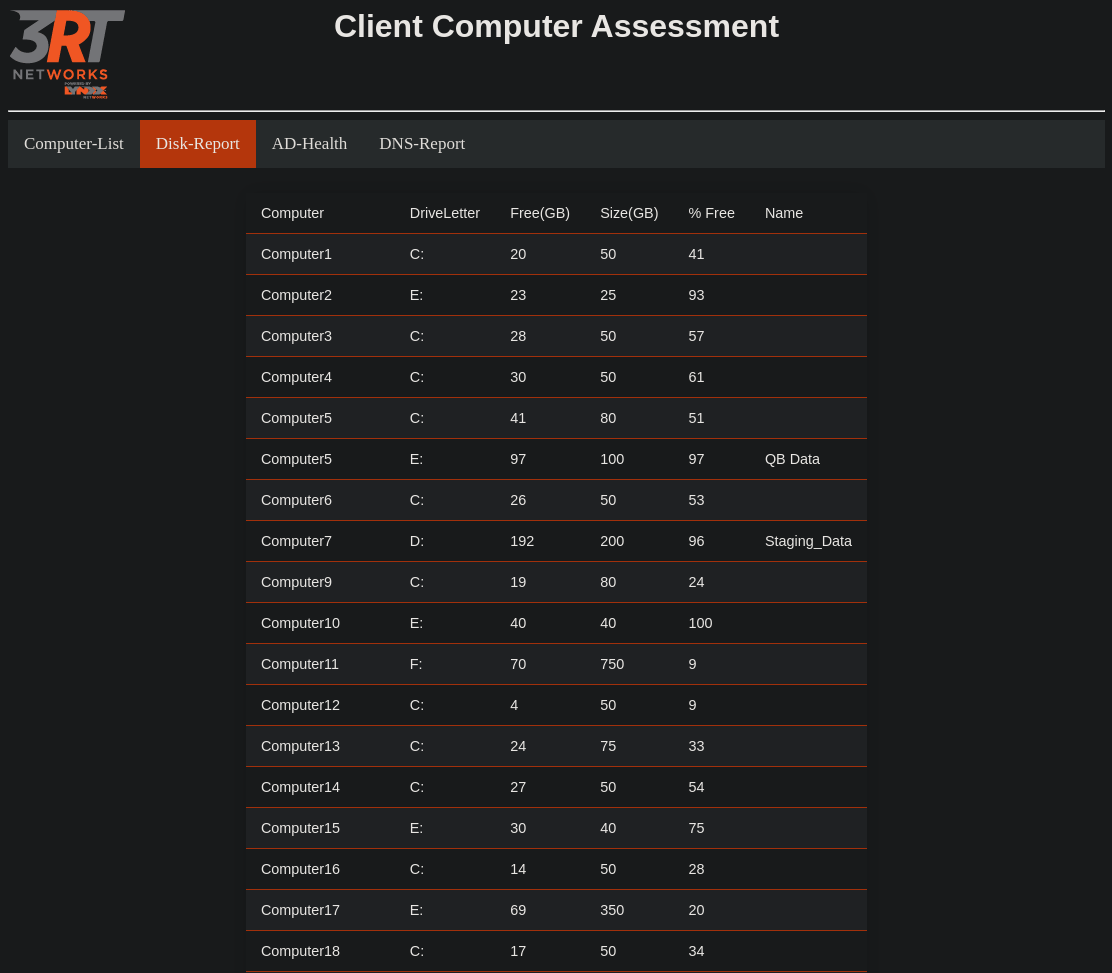This screenshot has width=1112, height=973.
Task: Click the DriveLetter column header
Action: (x=444, y=213)
